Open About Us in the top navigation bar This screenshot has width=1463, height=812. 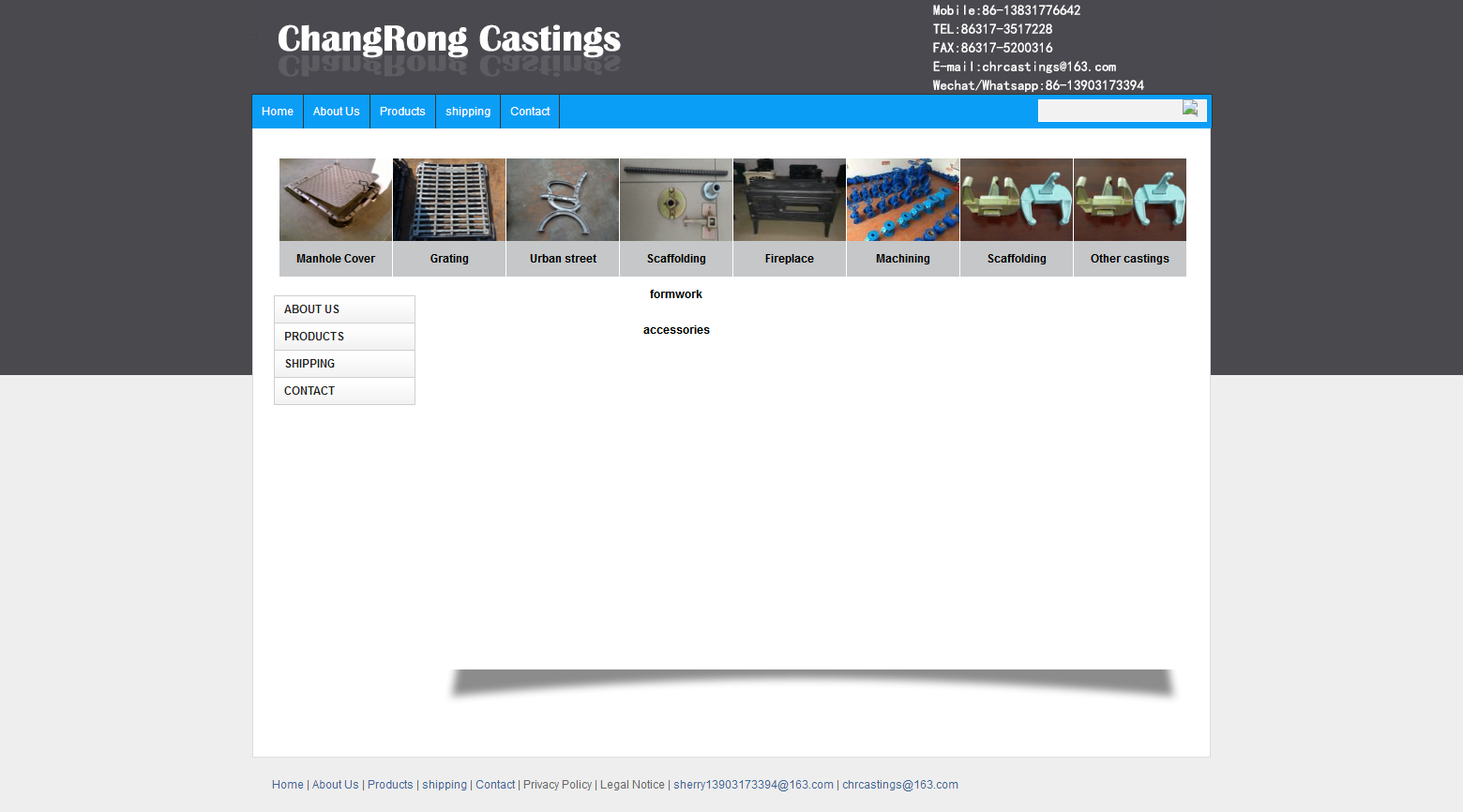[337, 112]
